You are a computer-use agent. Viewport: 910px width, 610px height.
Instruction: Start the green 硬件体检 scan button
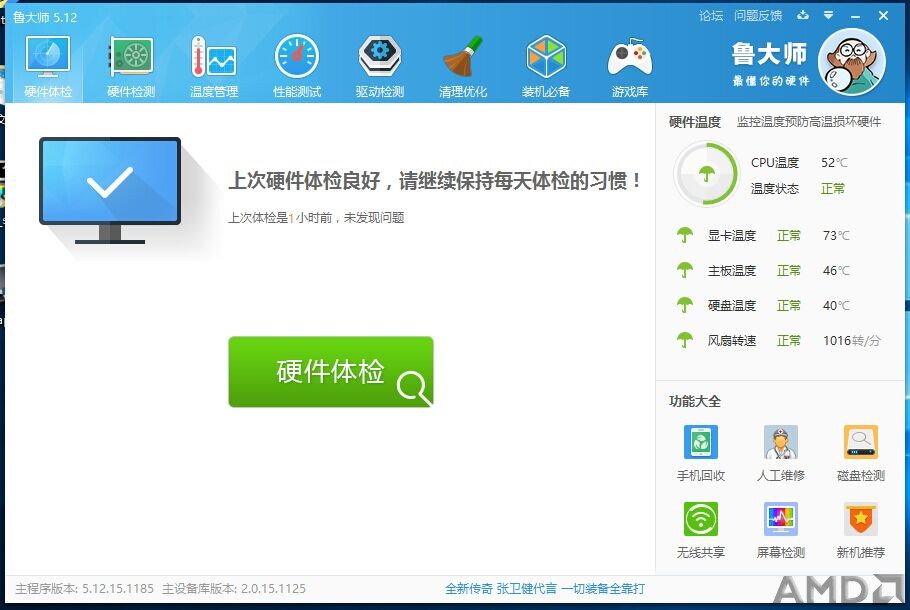(331, 371)
